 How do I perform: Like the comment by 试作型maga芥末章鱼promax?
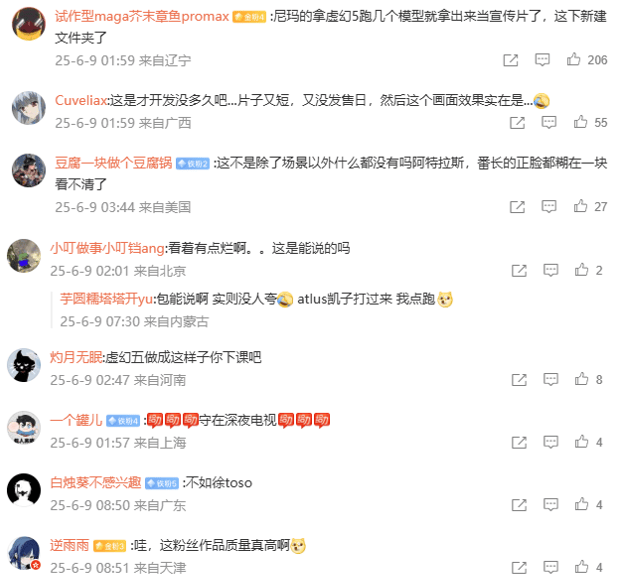[573, 60]
